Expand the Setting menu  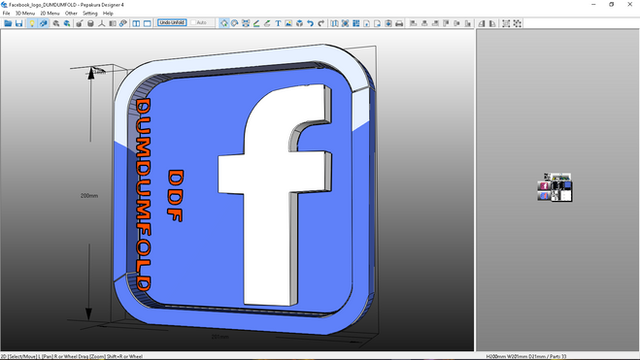pos(90,13)
